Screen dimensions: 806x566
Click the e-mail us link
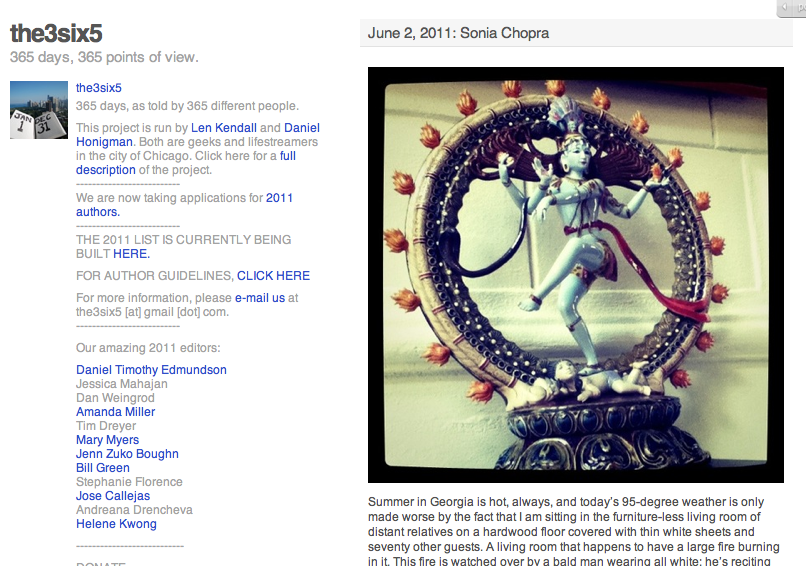click(x=260, y=298)
